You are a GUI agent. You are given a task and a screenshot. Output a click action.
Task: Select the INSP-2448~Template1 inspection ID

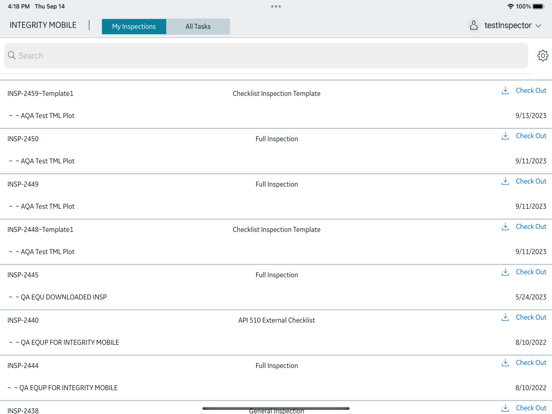click(x=40, y=230)
